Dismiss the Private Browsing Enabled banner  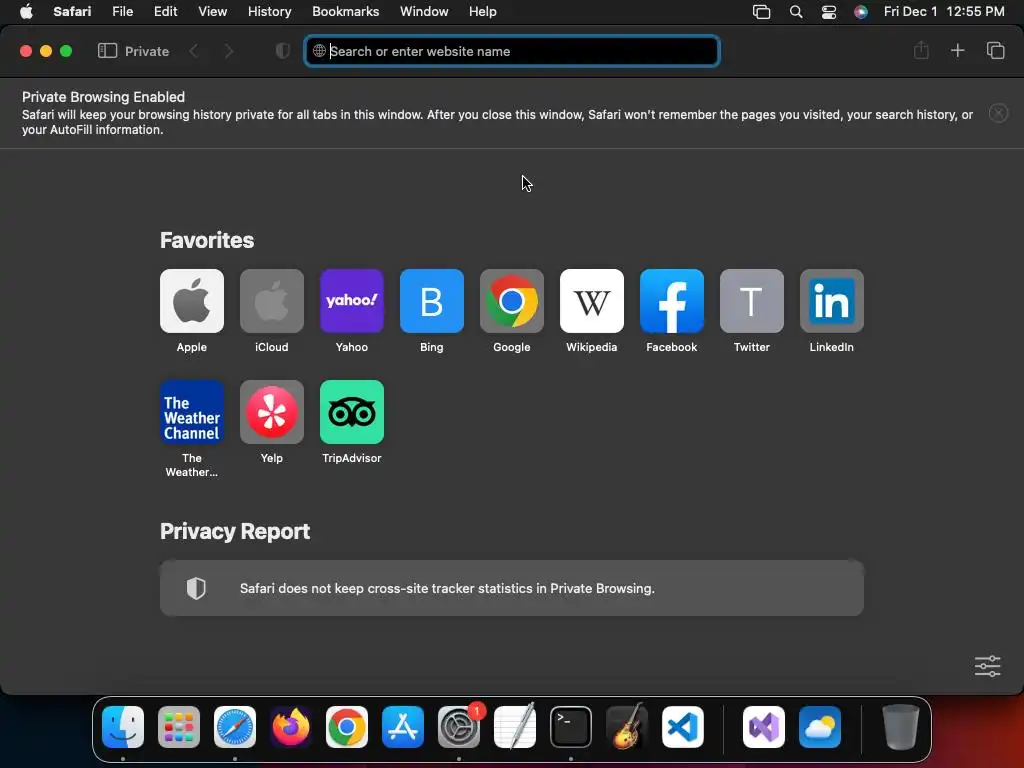click(x=999, y=113)
